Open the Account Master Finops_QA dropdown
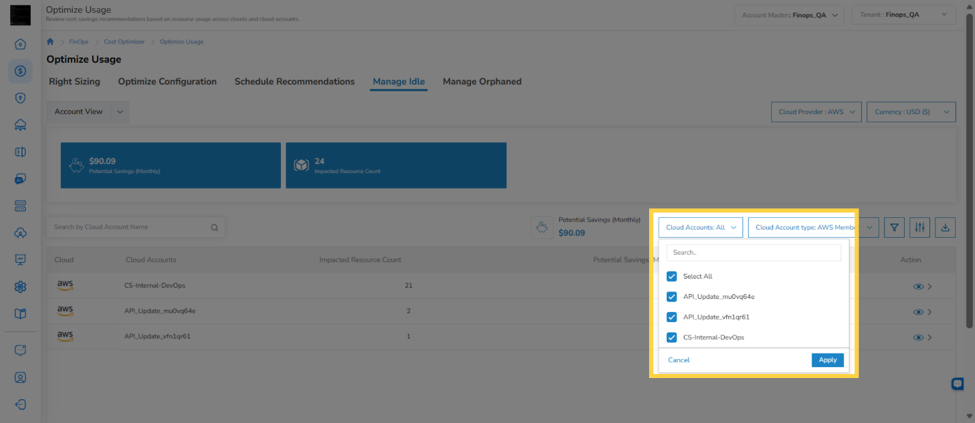The width and height of the screenshot is (975, 423). tap(789, 14)
